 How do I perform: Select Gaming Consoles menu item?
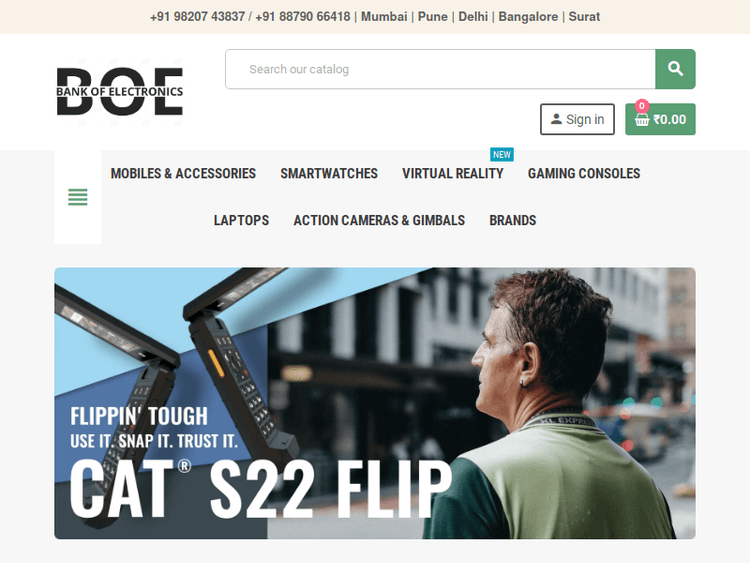[x=584, y=173]
